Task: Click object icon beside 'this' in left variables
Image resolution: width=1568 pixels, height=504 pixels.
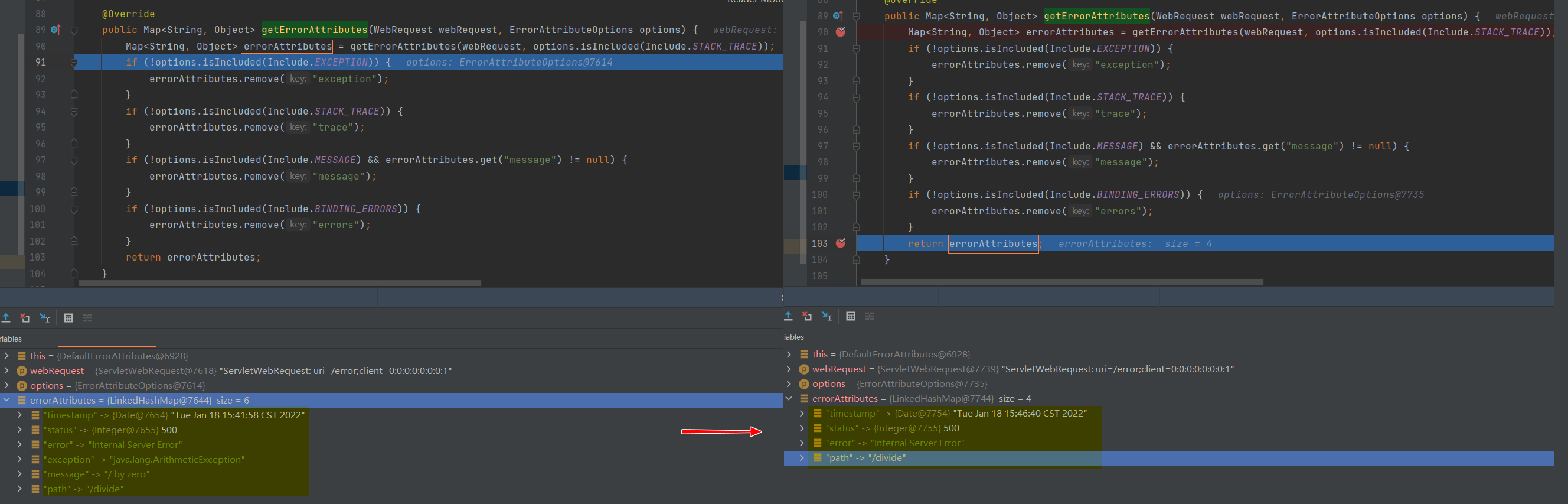Action: (22, 356)
